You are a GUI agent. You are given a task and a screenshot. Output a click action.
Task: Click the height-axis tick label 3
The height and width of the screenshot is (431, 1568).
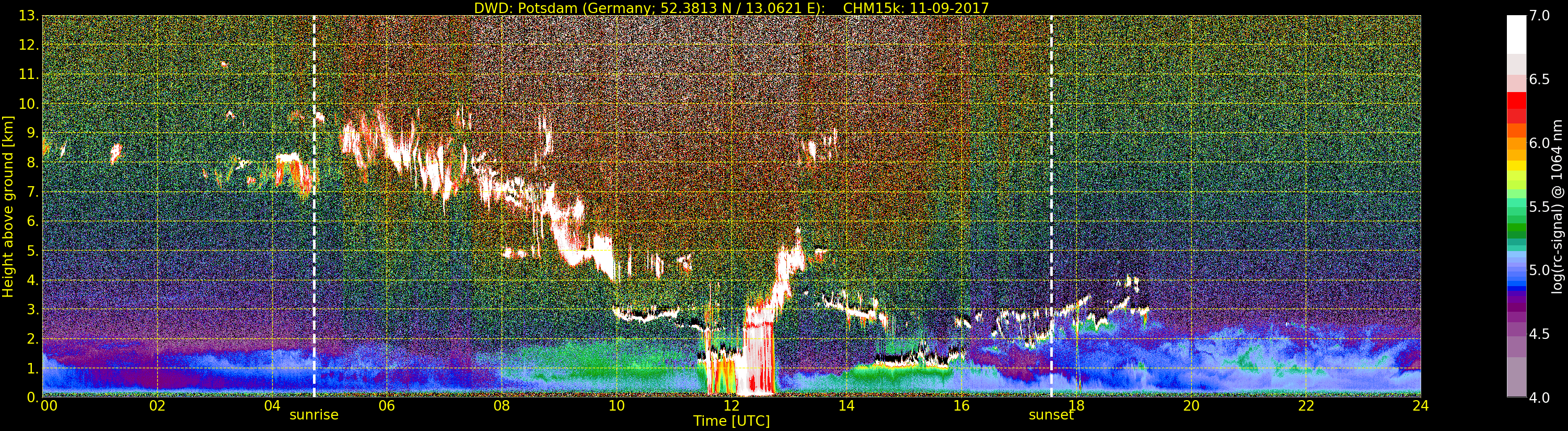pyautogui.click(x=32, y=309)
